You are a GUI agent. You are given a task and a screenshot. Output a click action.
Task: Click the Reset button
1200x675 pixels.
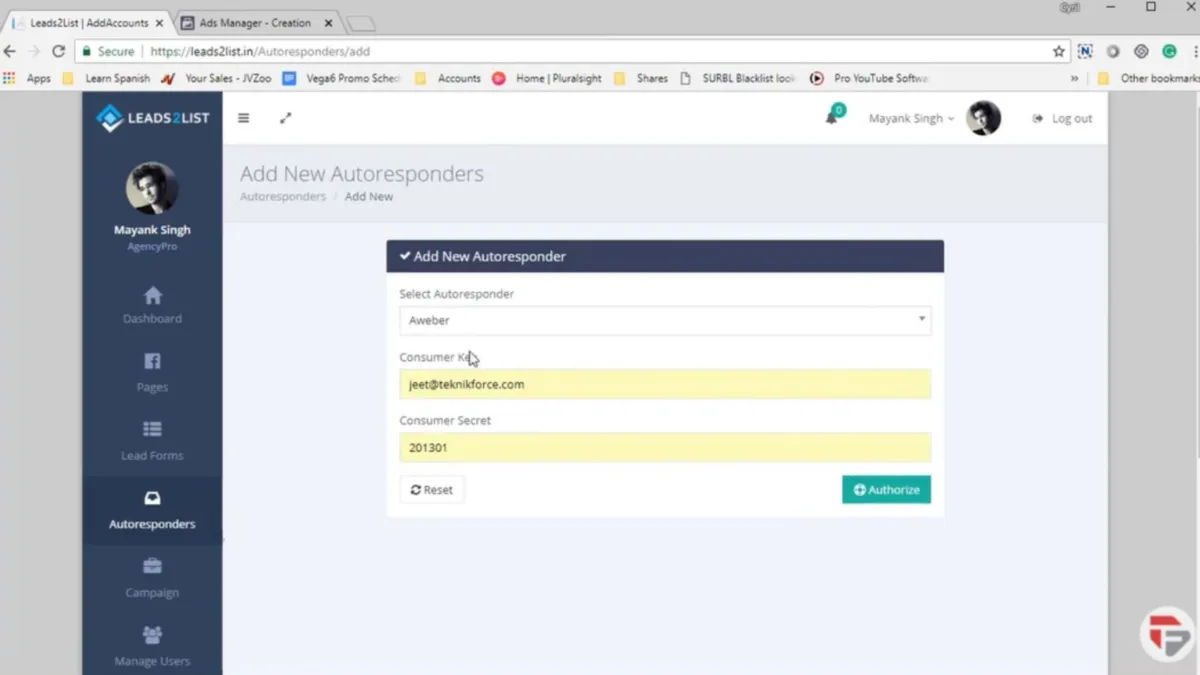(432, 489)
